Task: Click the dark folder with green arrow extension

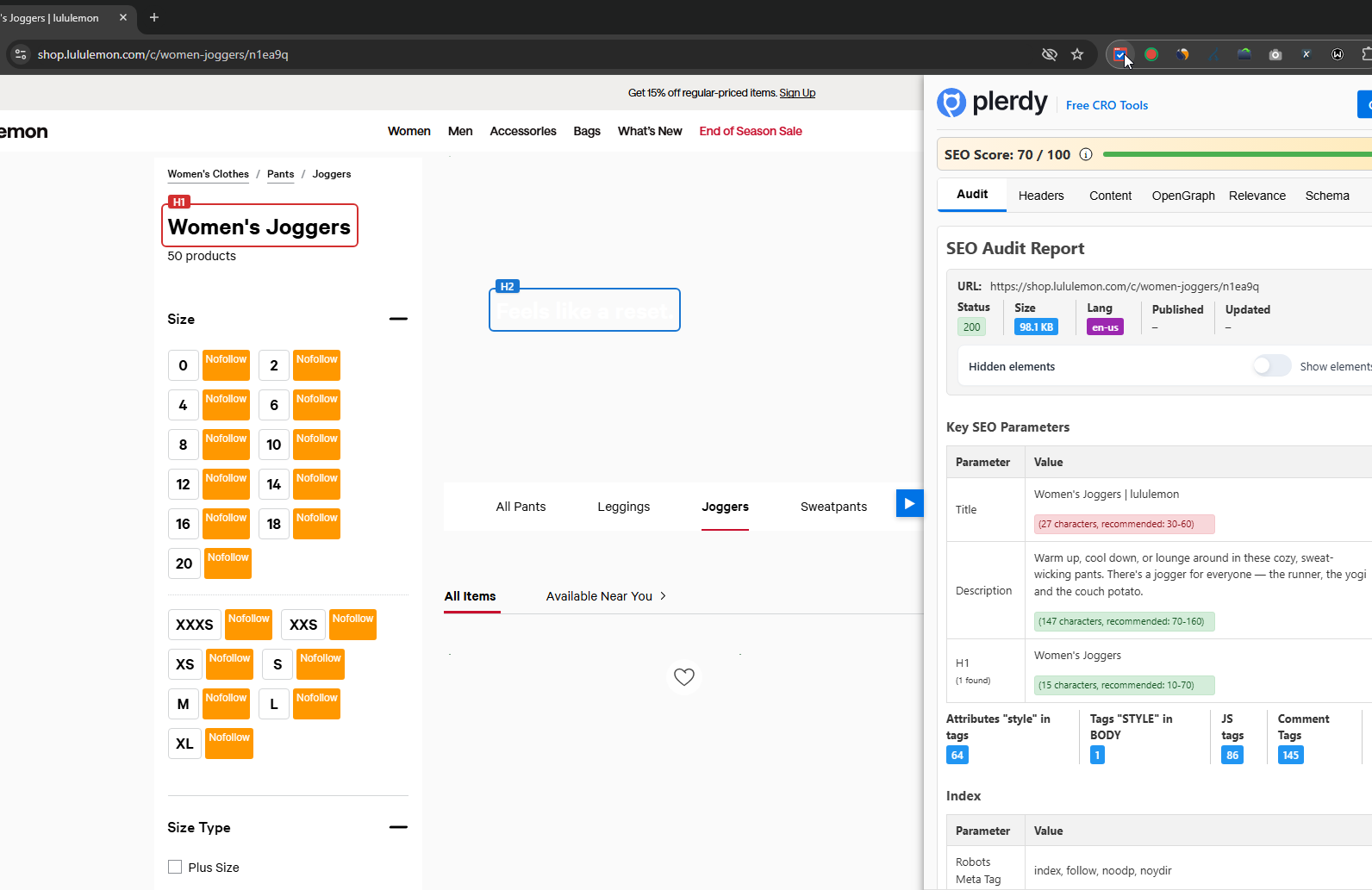Action: click(1244, 54)
